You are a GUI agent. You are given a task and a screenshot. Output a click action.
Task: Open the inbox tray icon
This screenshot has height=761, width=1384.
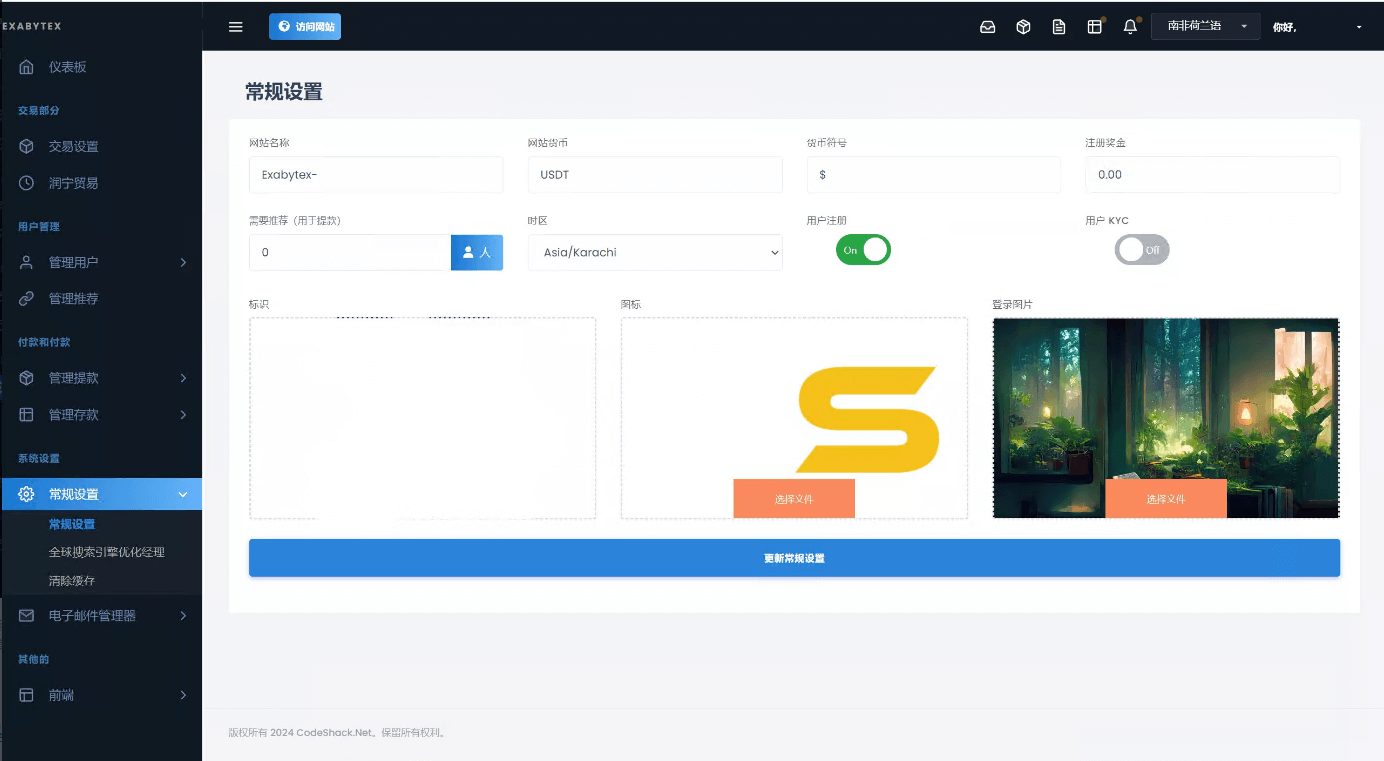pos(987,27)
